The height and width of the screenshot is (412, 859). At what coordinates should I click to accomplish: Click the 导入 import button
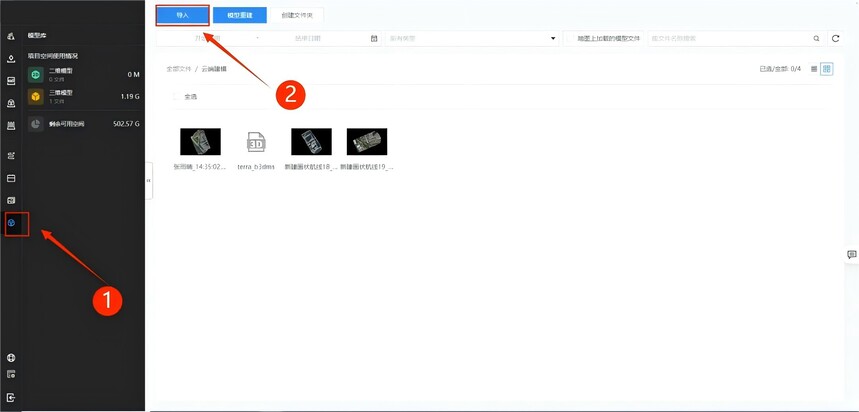pyautogui.click(x=182, y=15)
